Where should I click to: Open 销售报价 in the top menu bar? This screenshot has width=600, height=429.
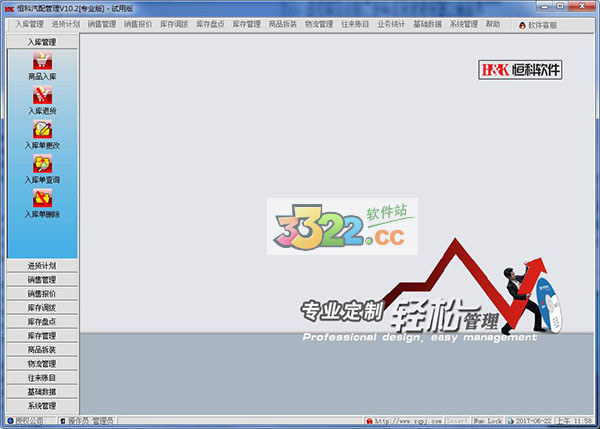point(138,24)
